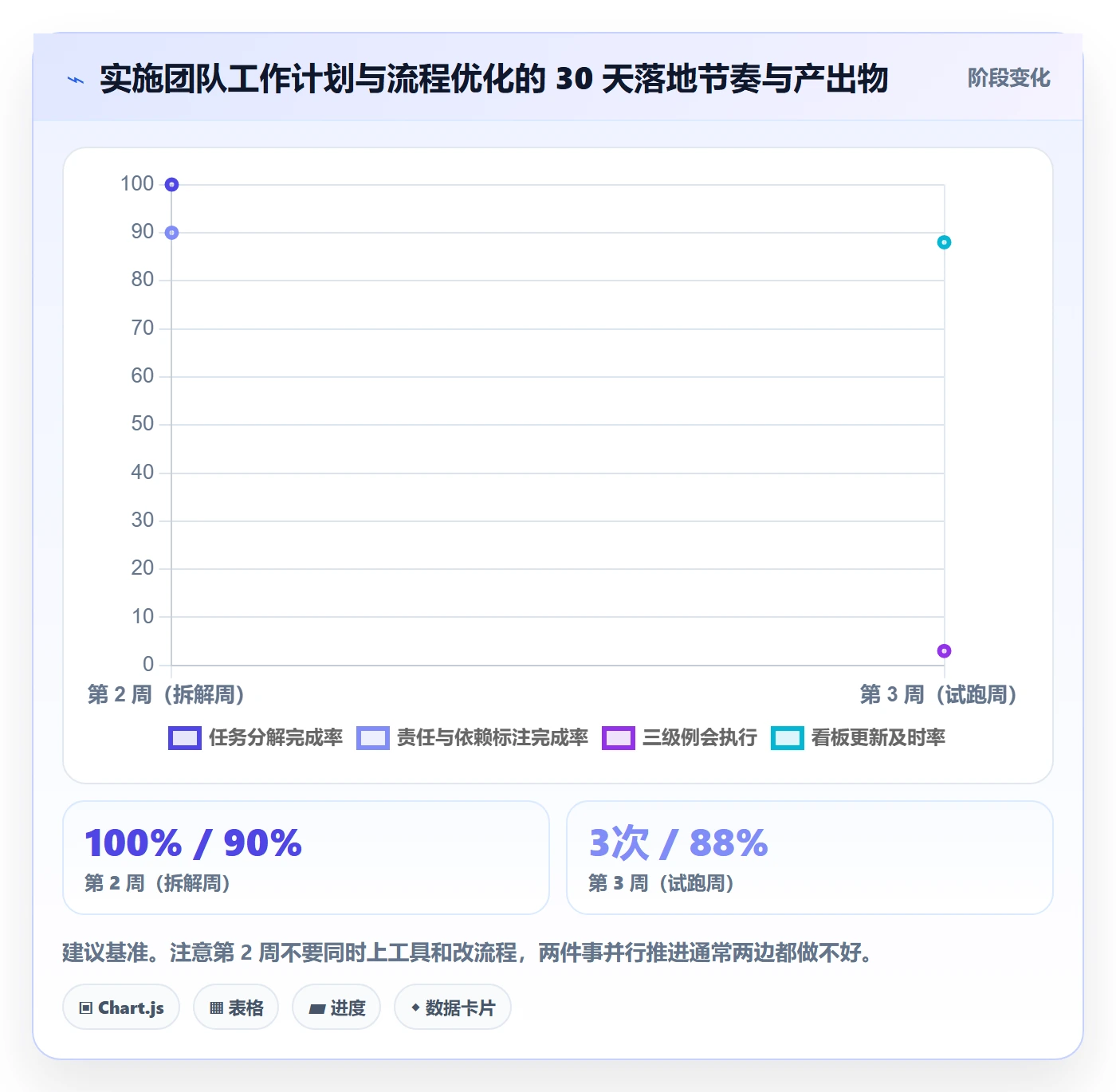Toggle the 看板更新及时率 legend swatch
Screen dimensions: 1116x1092
click(x=788, y=738)
